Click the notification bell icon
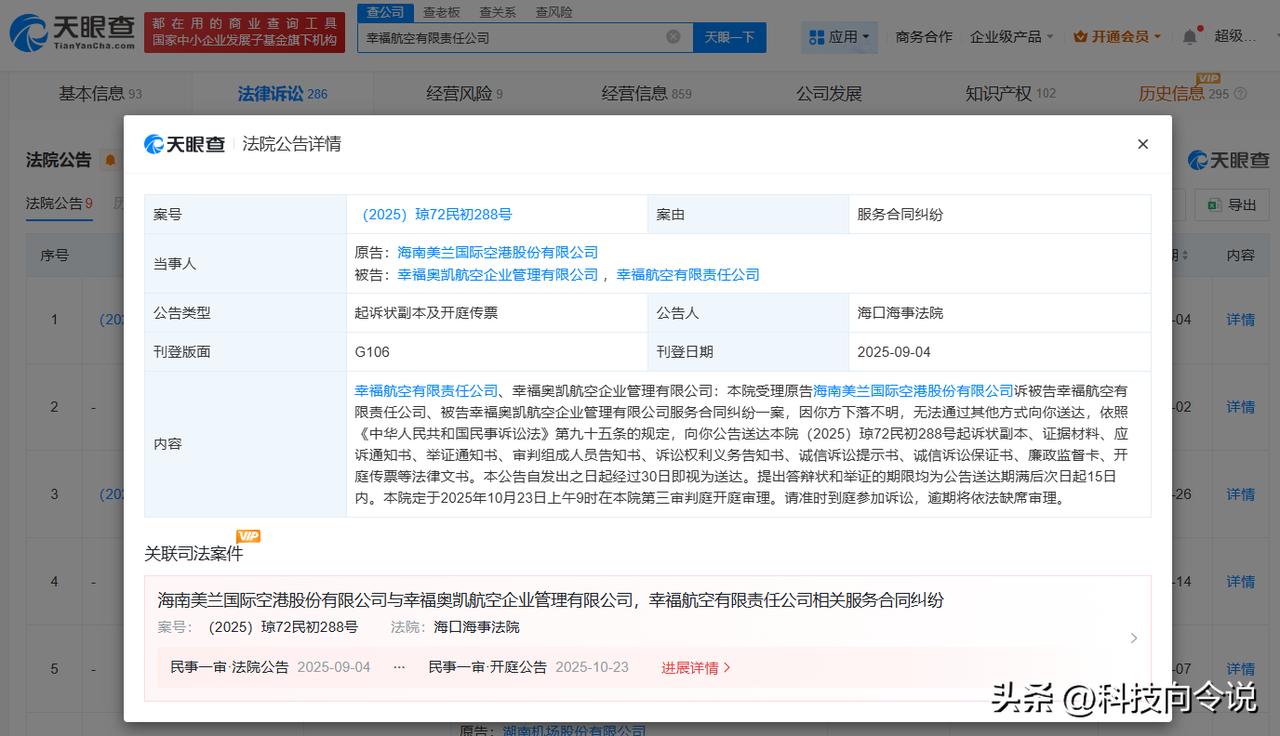 pyautogui.click(x=1189, y=37)
